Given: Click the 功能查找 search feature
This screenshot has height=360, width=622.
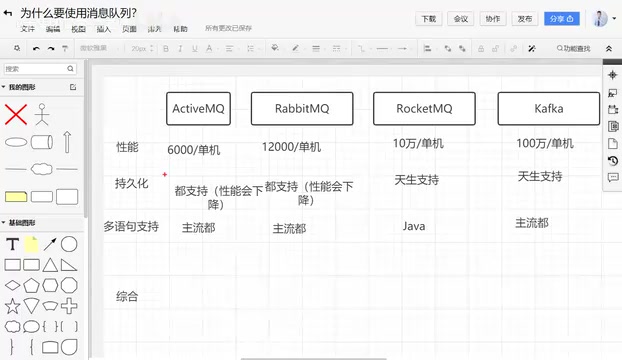Looking at the screenshot, I should (574, 48).
